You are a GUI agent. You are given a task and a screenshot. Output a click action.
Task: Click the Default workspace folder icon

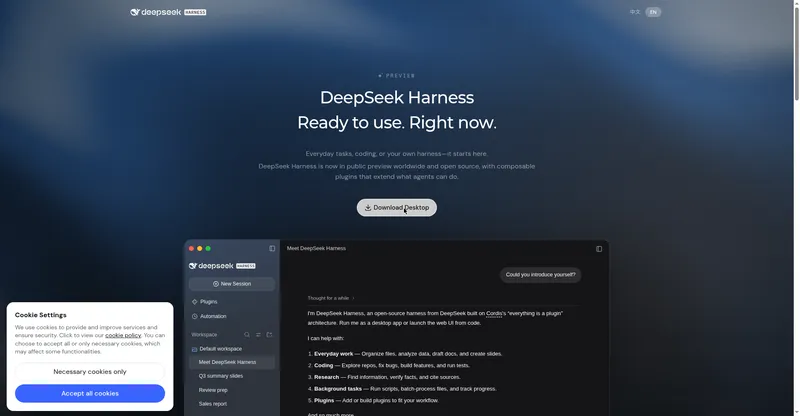(x=194, y=349)
